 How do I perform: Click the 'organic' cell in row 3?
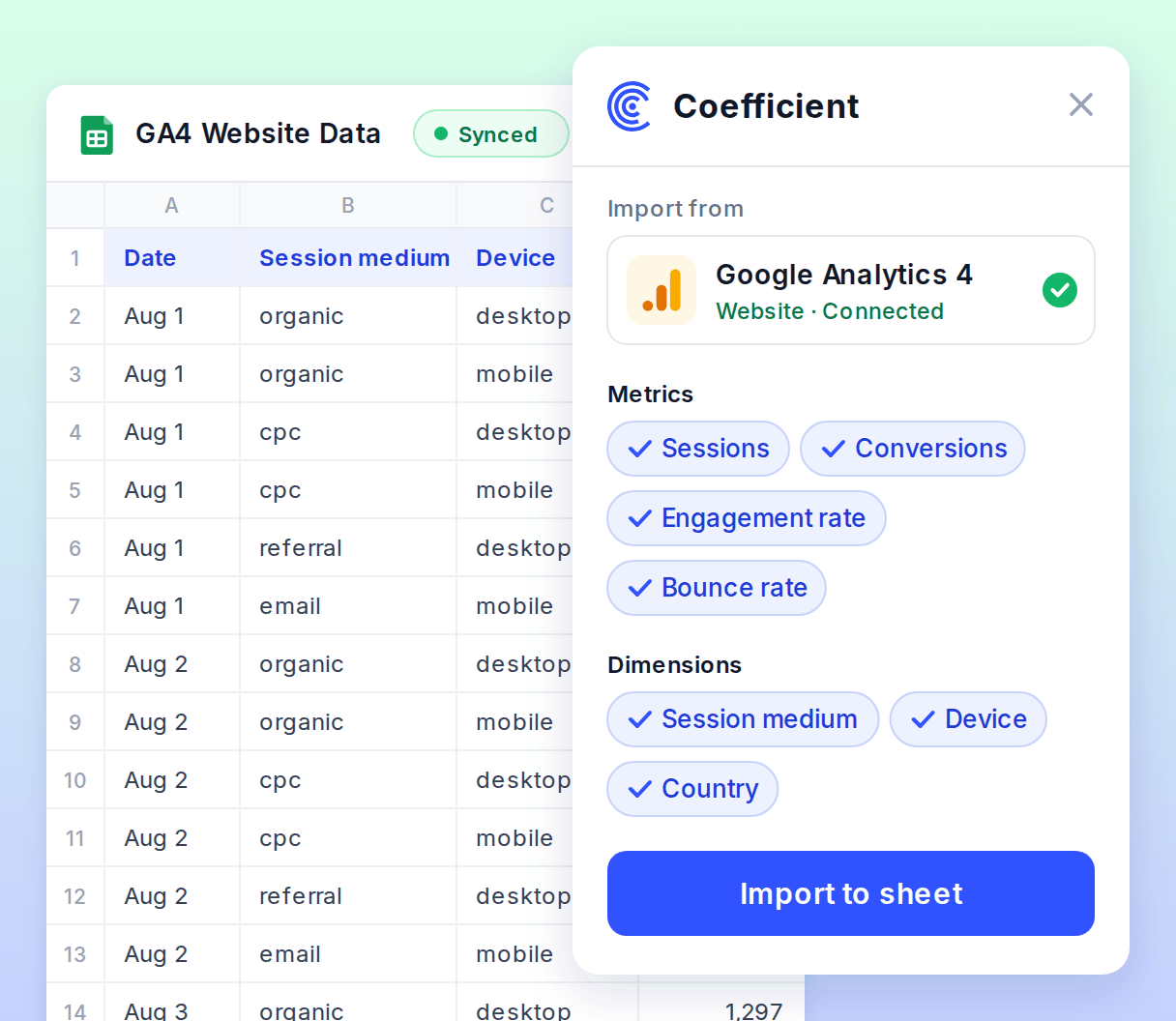348,374
